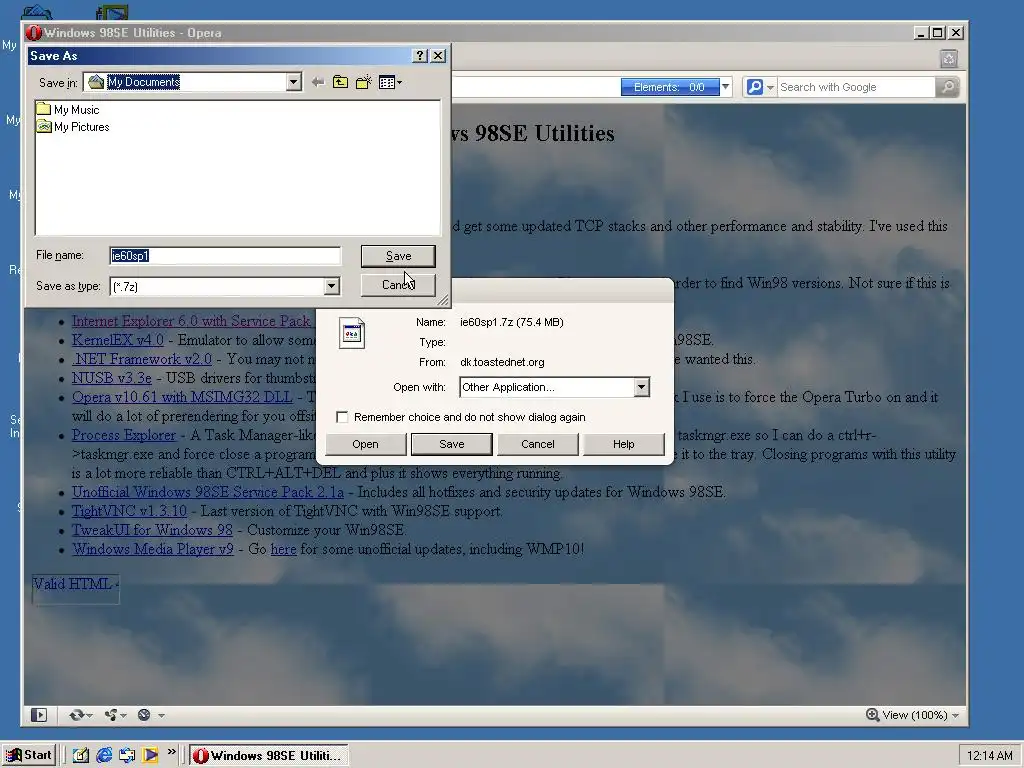Open TweakUI for Windows 98 link
Image resolution: width=1024 pixels, height=768 pixels.
point(152,530)
